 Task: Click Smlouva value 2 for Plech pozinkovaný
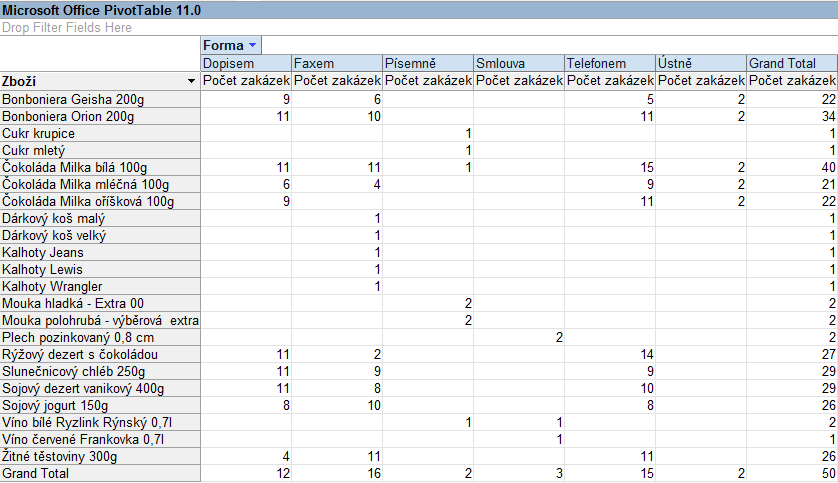pyautogui.click(x=519, y=338)
